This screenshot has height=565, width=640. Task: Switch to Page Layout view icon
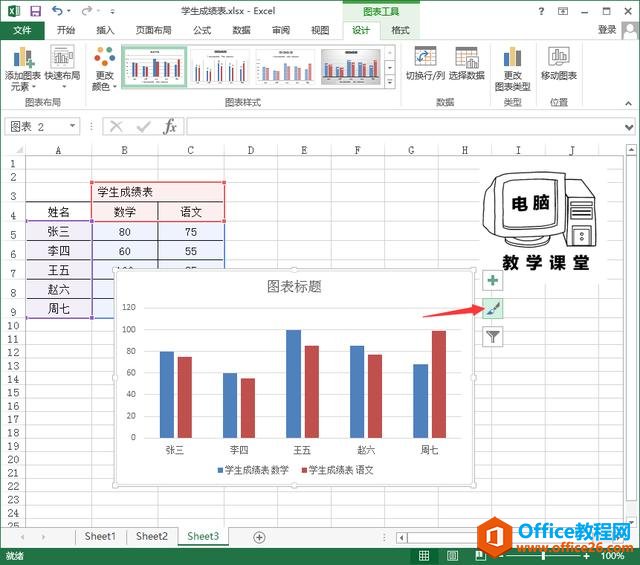pos(452,556)
